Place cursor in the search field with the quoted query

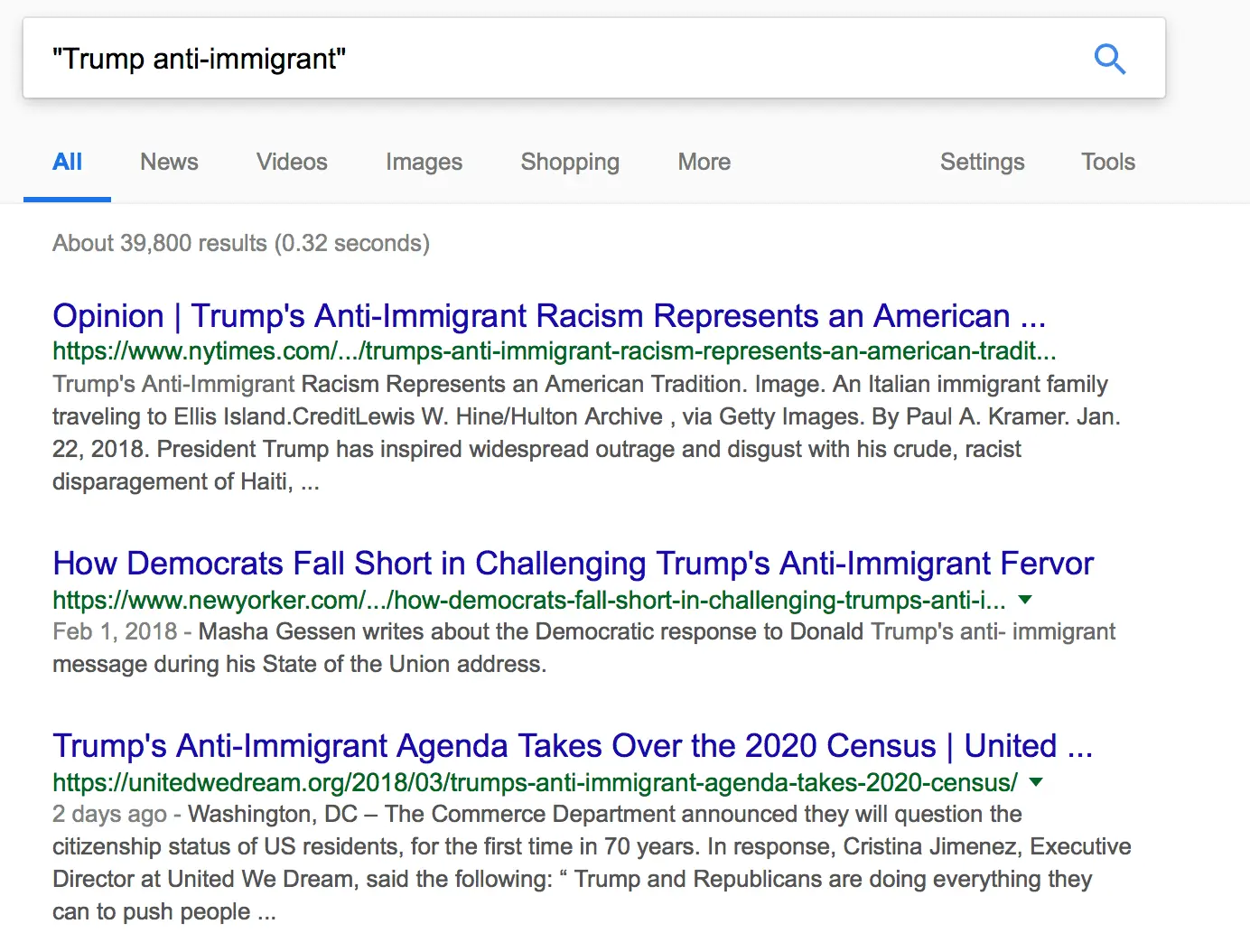(542, 58)
